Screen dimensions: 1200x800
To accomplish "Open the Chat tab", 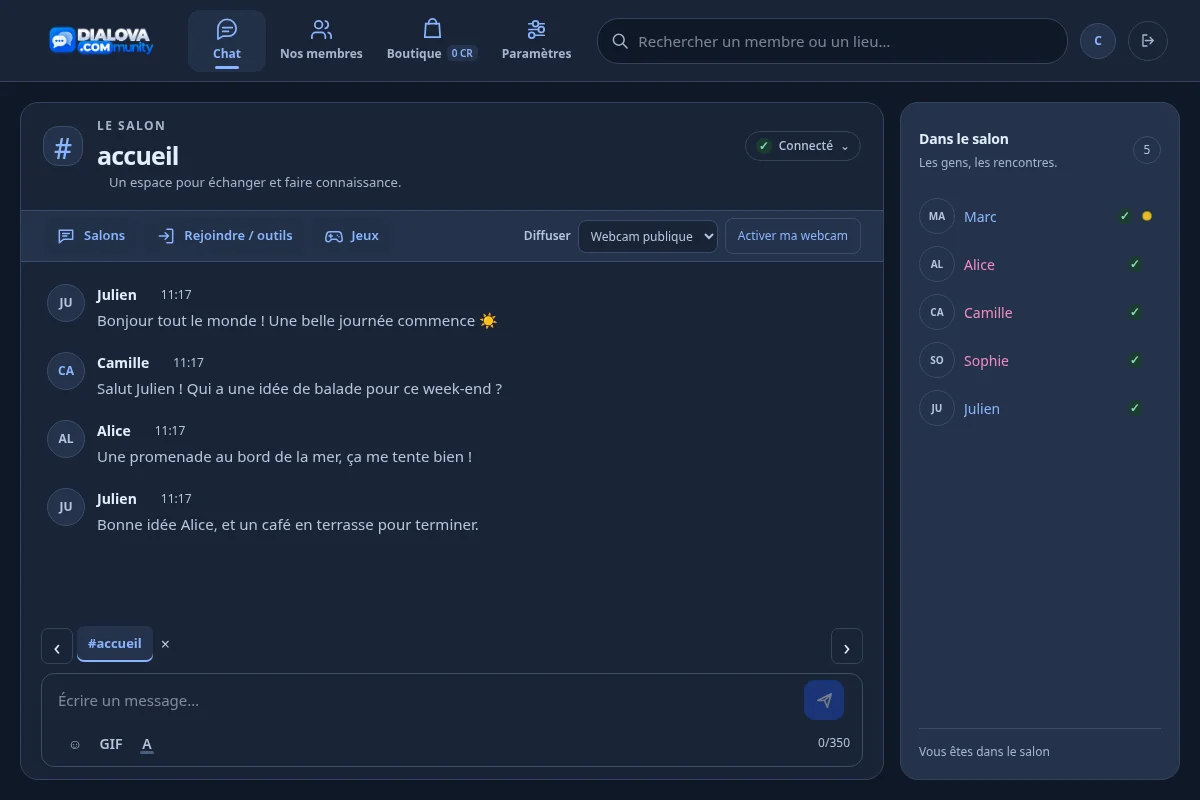I will pos(227,41).
